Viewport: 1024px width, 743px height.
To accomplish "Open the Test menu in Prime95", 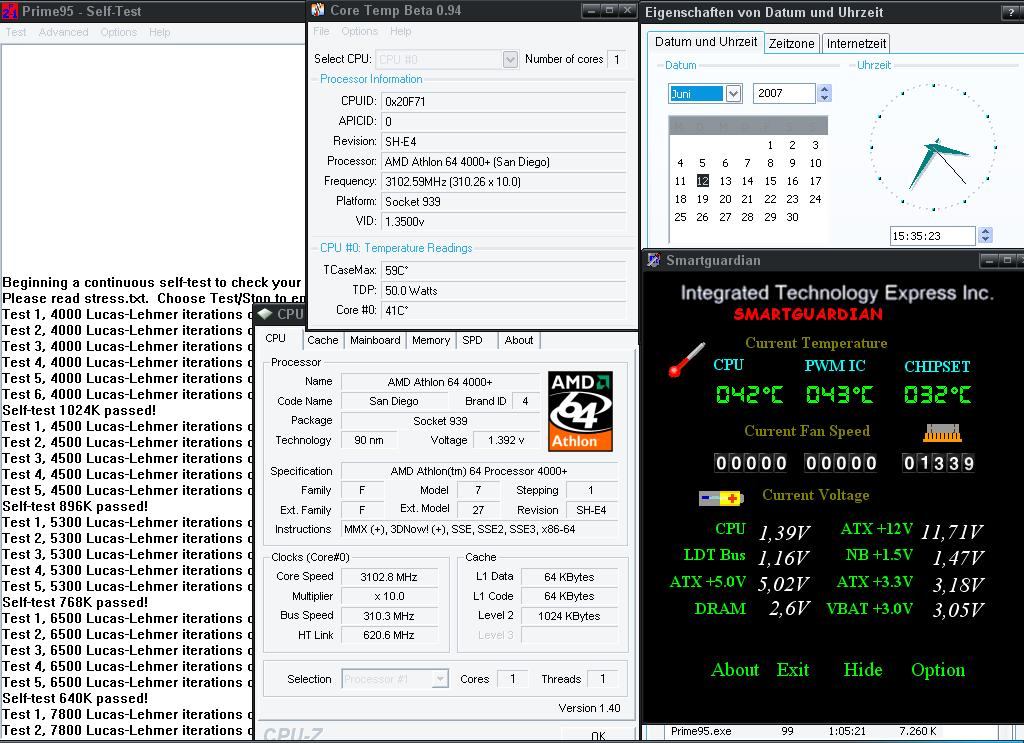I will 16,32.
